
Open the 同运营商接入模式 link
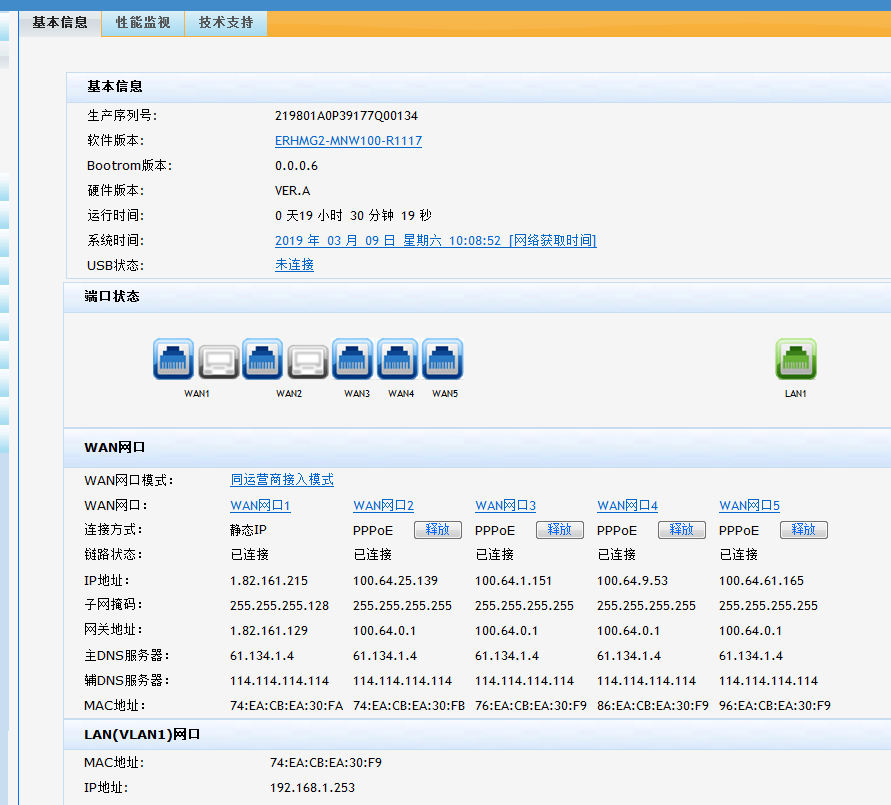pos(282,481)
